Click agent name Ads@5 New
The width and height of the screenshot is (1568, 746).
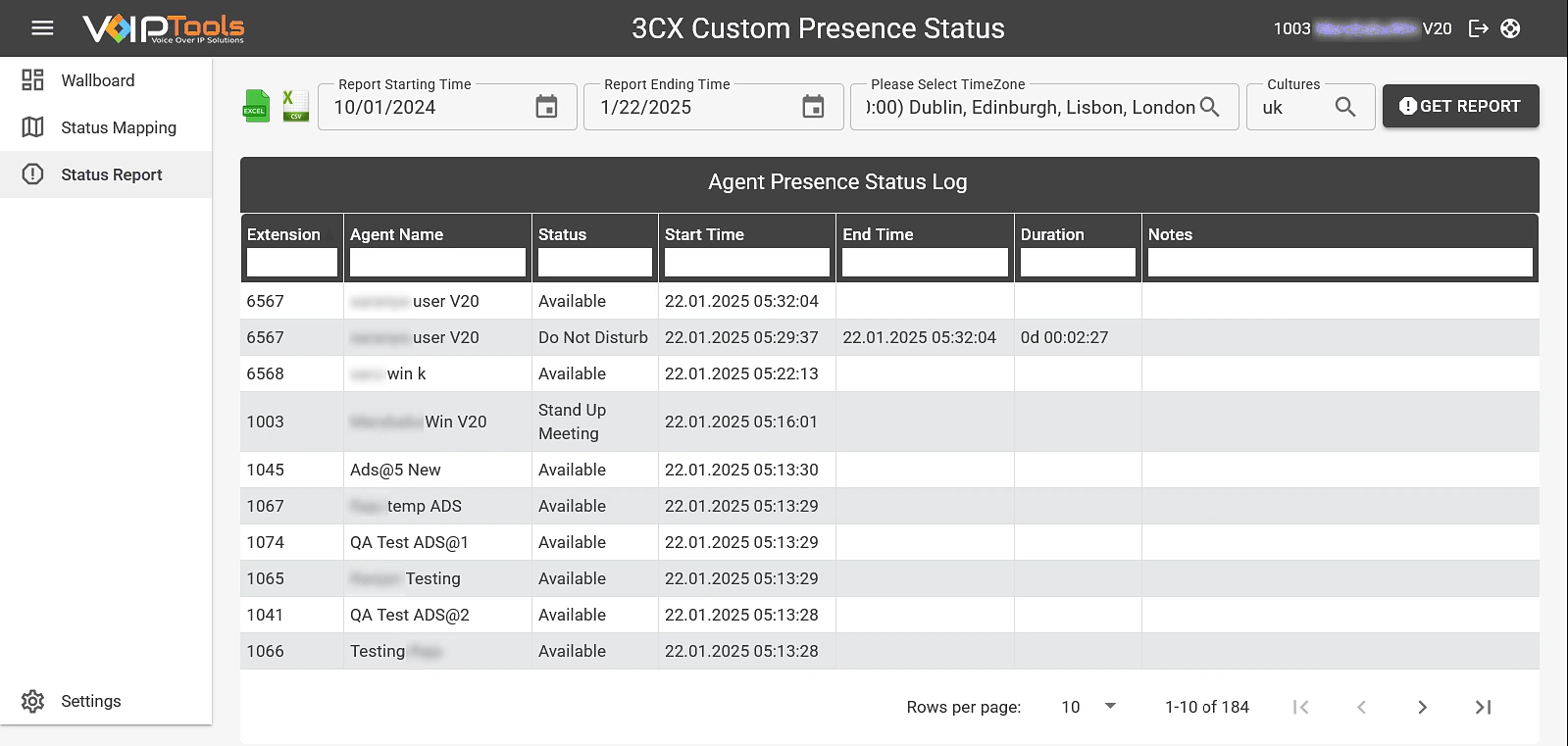pos(395,470)
